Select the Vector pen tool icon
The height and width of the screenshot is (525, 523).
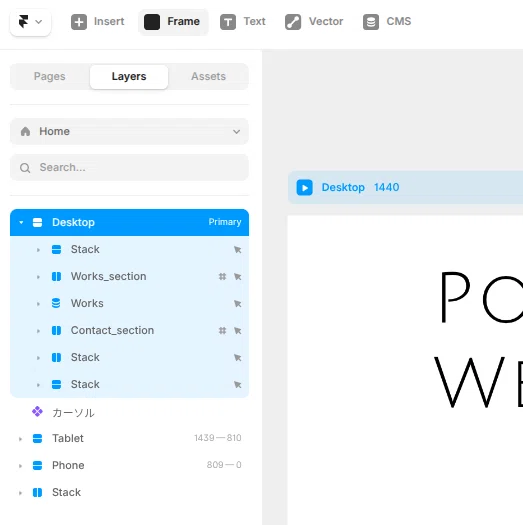point(293,22)
